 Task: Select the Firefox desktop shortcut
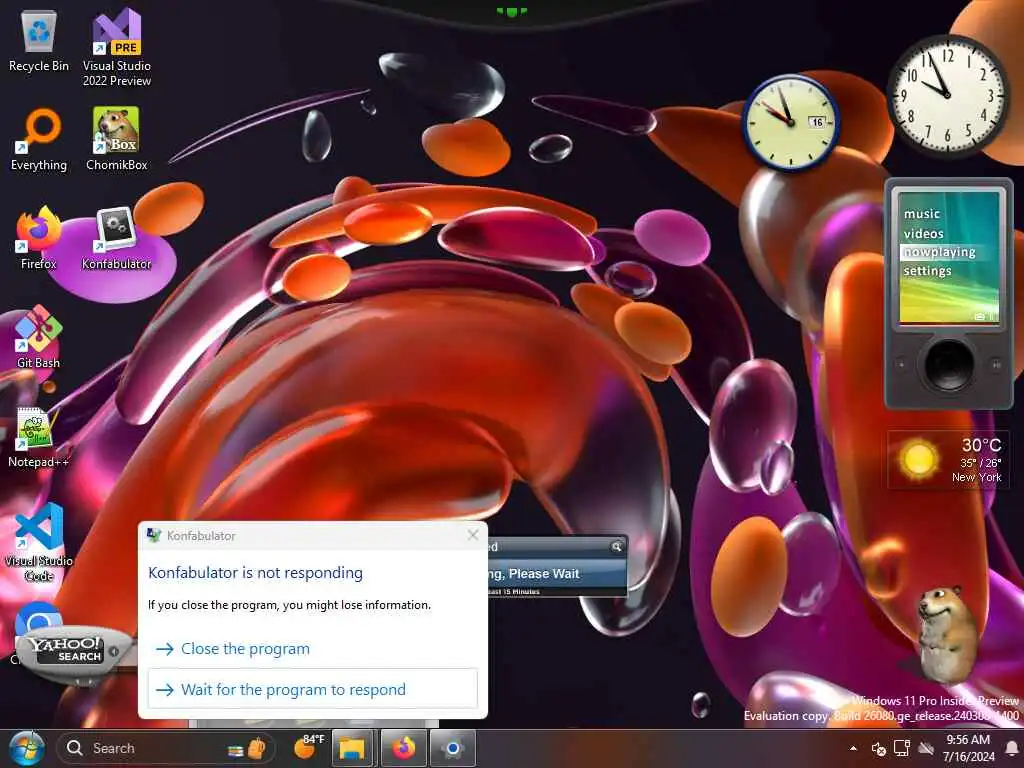(39, 238)
